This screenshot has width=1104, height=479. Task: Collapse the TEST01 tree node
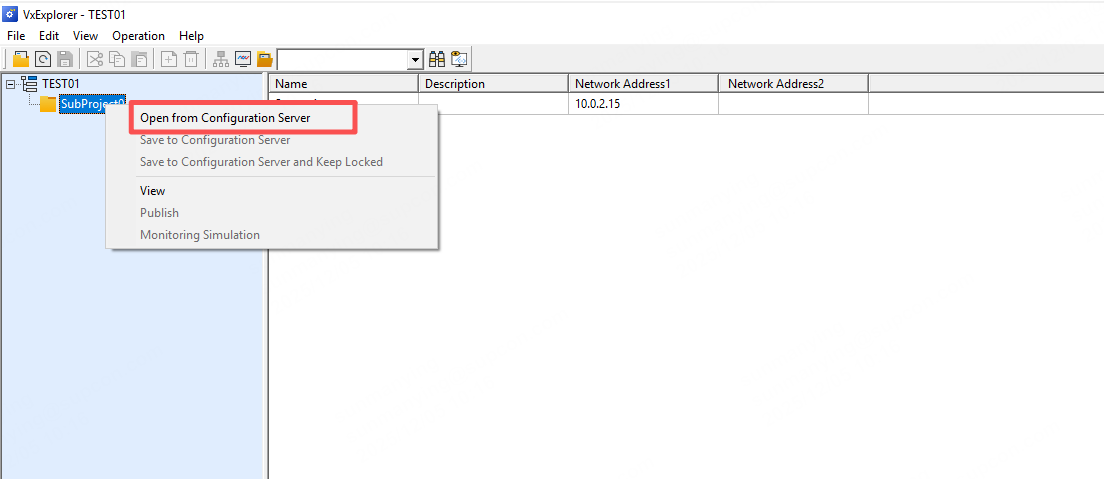(11, 84)
